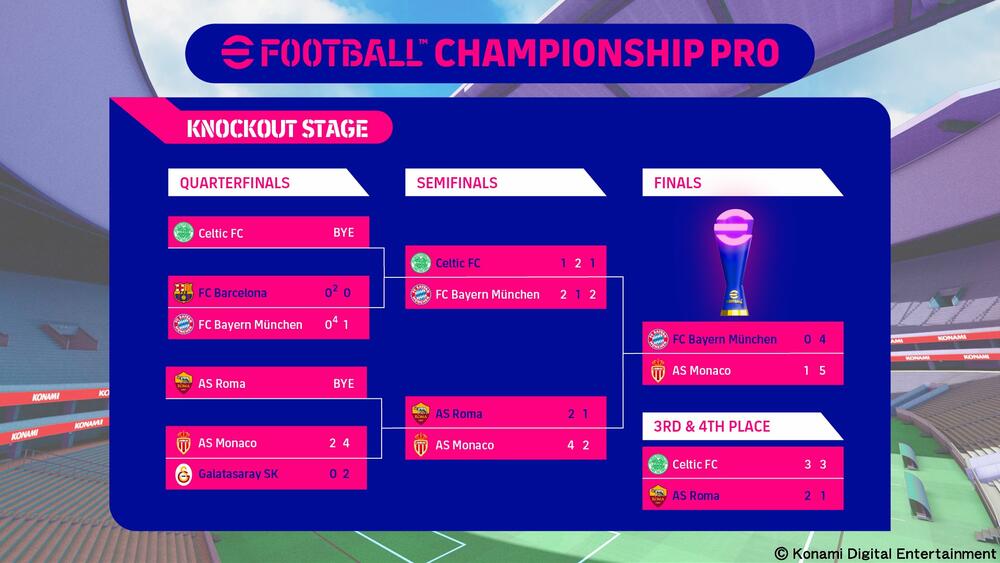Click the eFootball logo in the title banner
The height and width of the screenshot is (563, 1000).
(238, 52)
